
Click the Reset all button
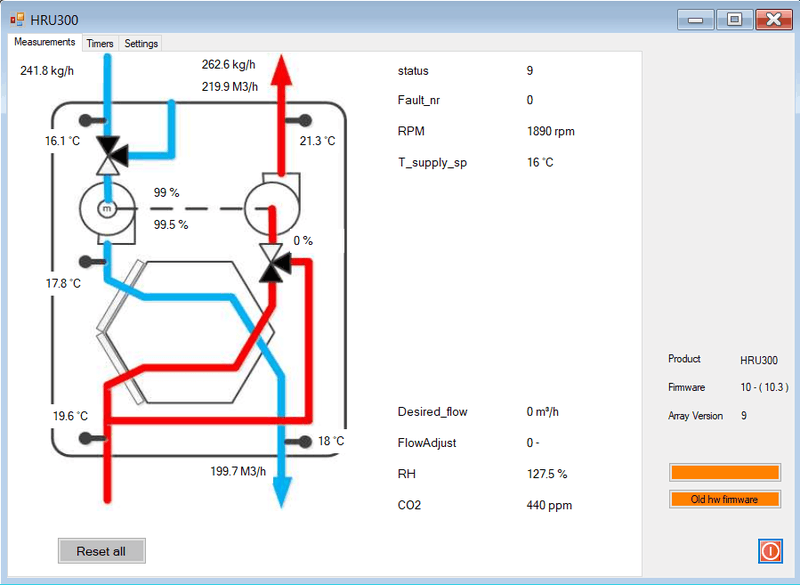click(x=102, y=551)
